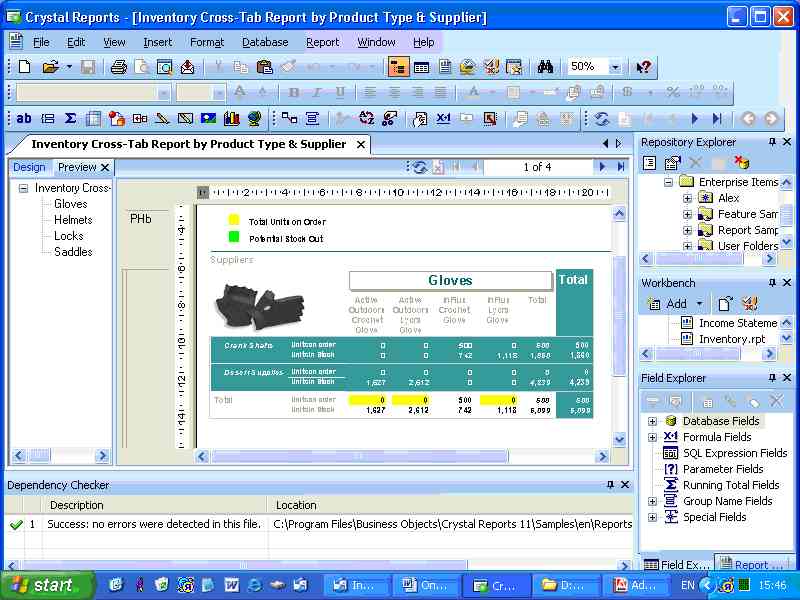Expand the Report Samples folder
Image resolution: width=800 pixels, height=600 pixels.
pos(687,230)
